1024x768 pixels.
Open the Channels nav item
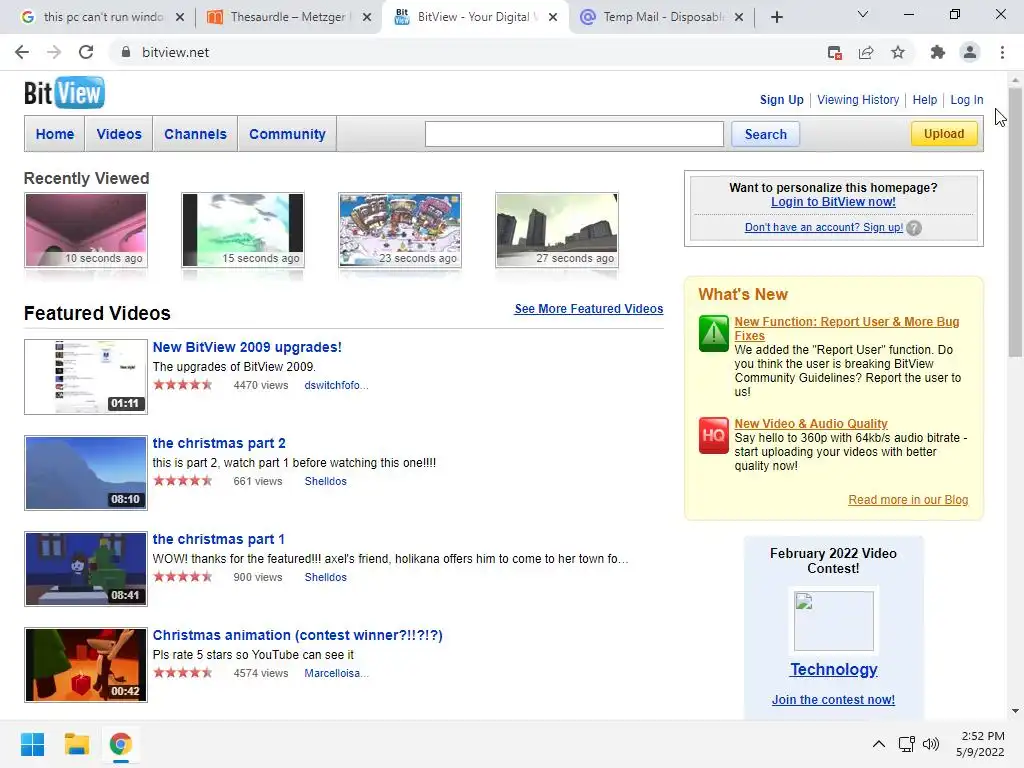coord(195,134)
